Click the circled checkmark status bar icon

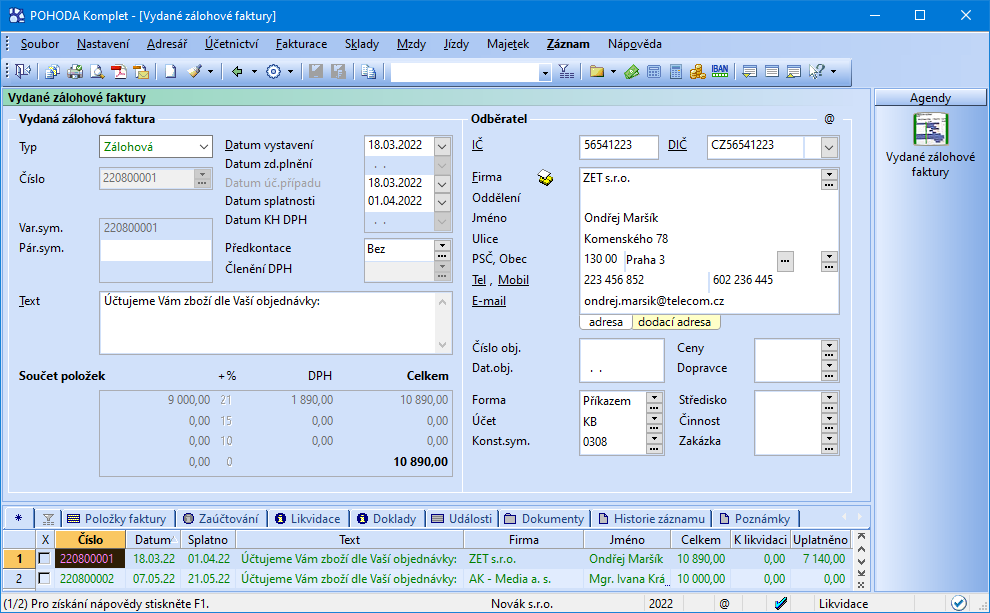click(958, 604)
